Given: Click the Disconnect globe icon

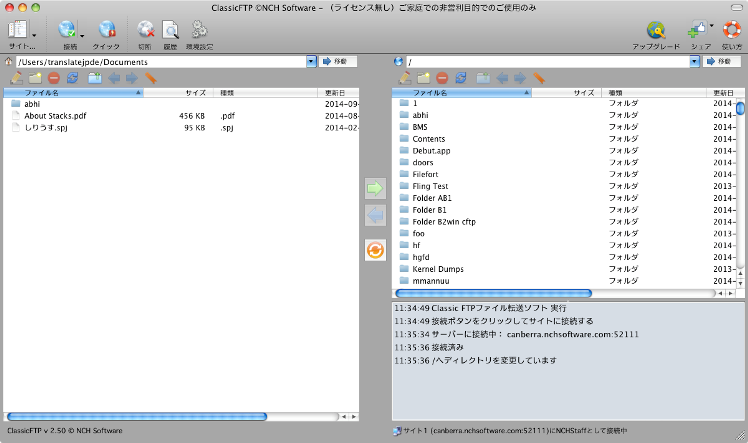Looking at the screenshot, I should (x=145, y=30).
